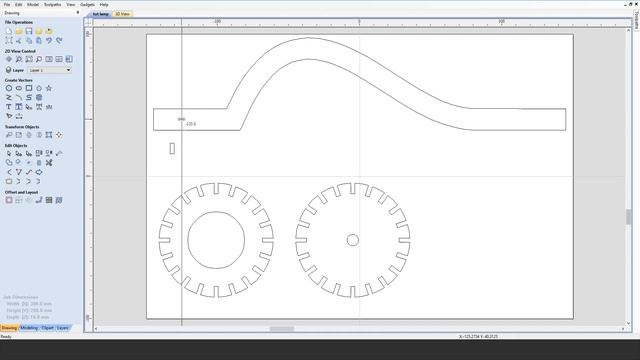Save the file with floppy icon
This screenshot has width=640, height=360.
tap(29, 31)
